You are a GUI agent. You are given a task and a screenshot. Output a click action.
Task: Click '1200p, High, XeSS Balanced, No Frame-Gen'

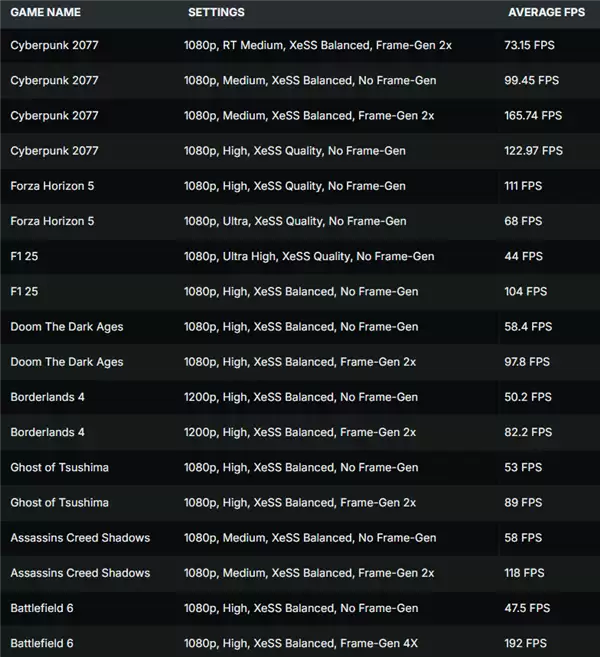click(x=301, y=397)
